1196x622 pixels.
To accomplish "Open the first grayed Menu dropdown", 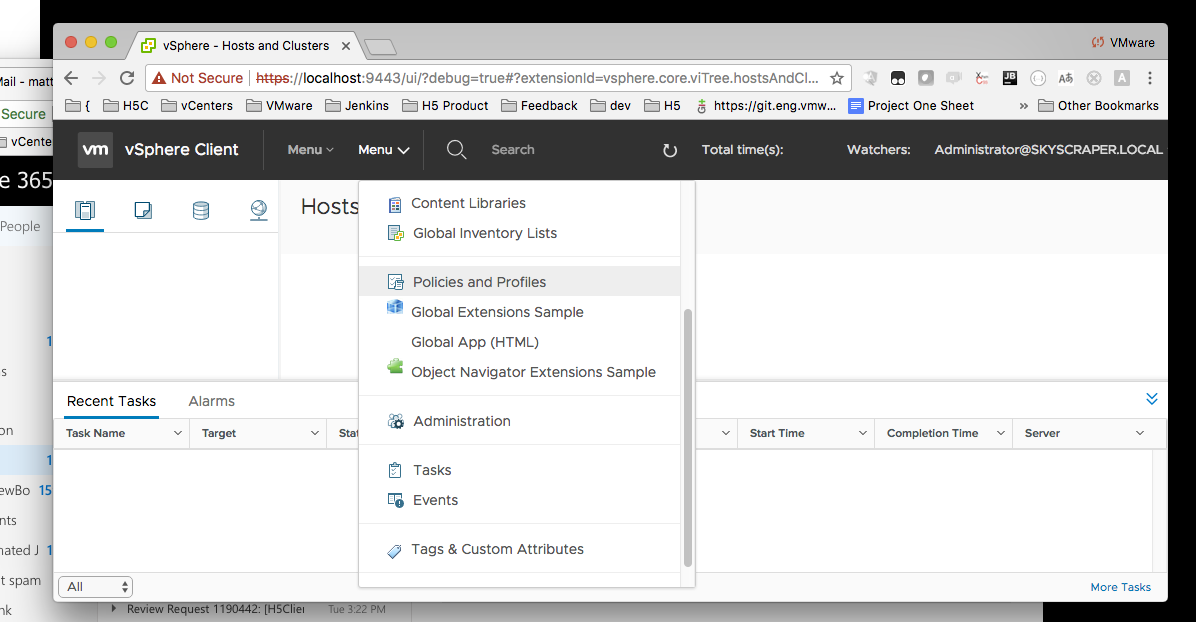I will pyautogui.click(x=310, y=150).
